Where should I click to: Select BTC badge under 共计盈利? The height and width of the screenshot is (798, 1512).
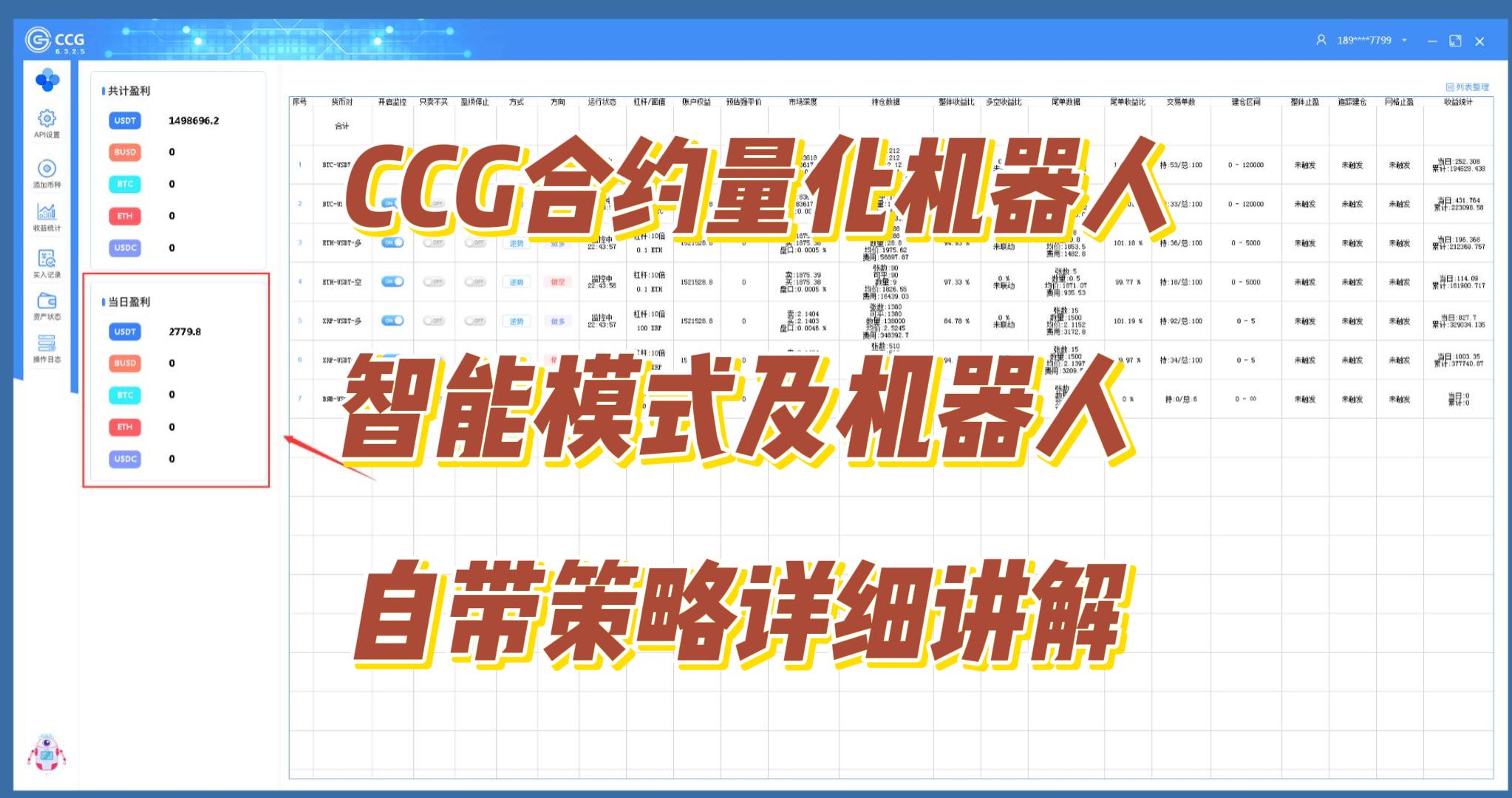[125, 184]
